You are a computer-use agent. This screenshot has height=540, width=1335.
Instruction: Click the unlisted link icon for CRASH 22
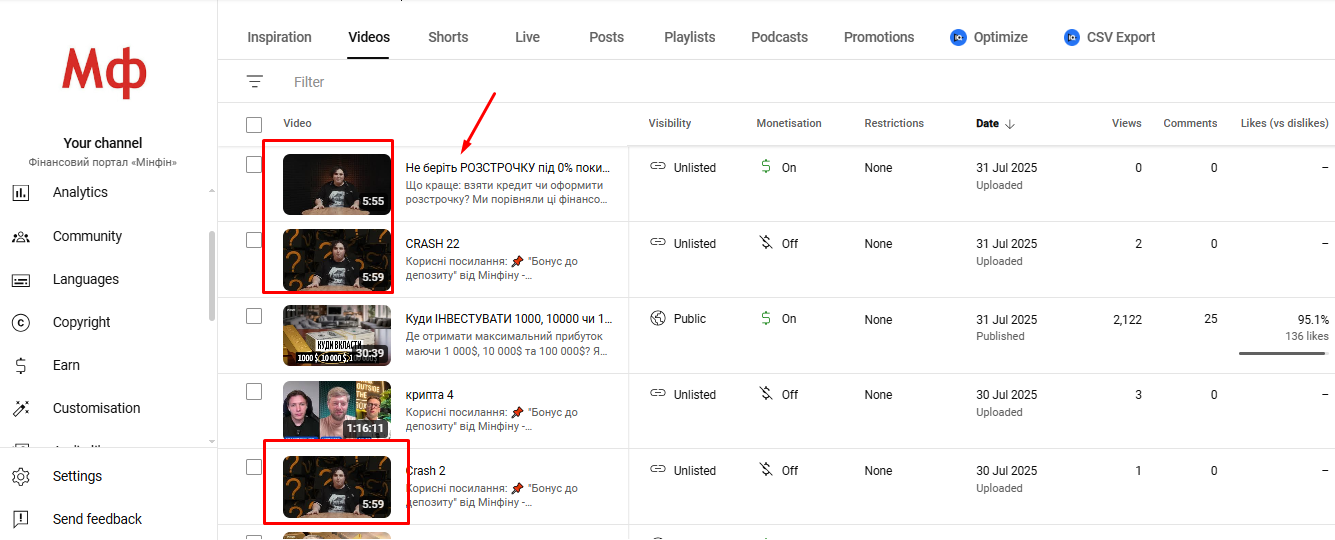pyautogui.click(x=657, y=243)
